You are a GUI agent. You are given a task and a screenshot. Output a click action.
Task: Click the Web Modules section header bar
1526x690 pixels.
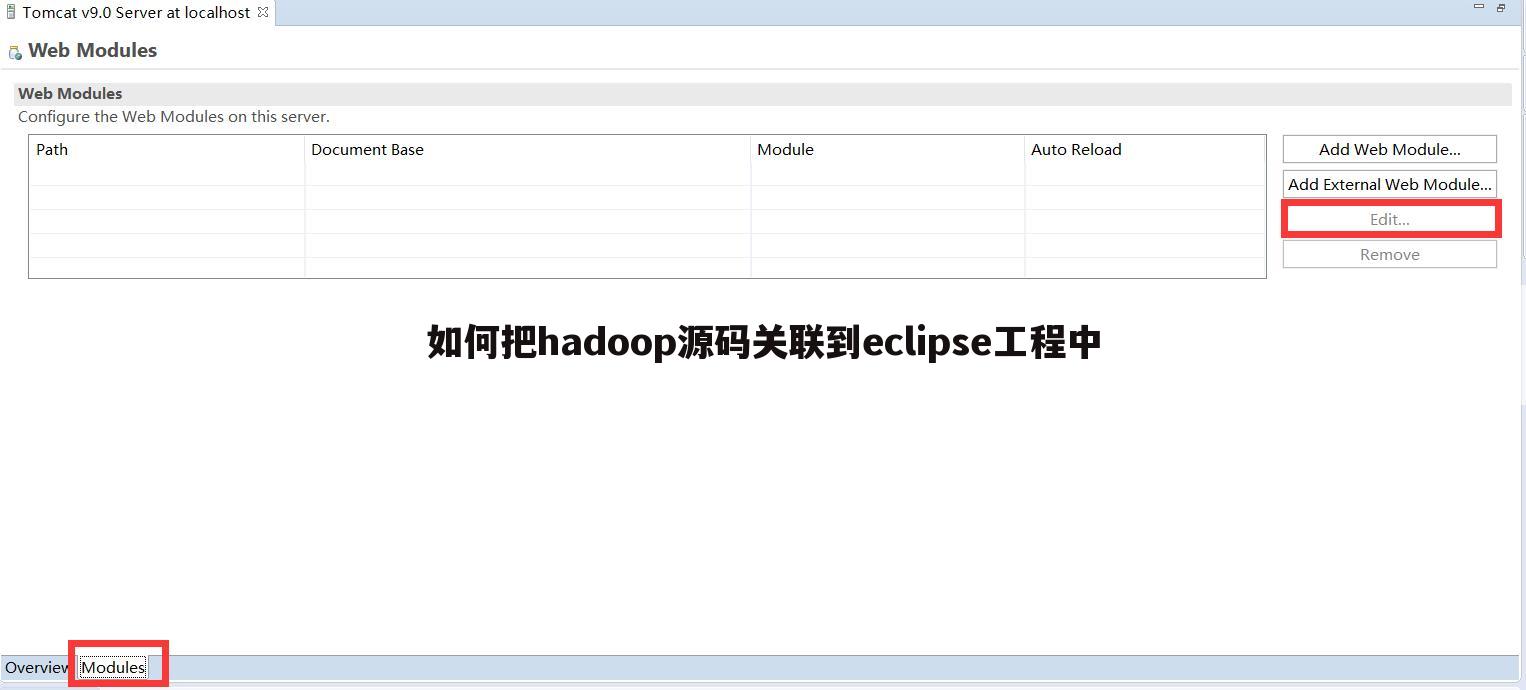(x=400, y=93)
